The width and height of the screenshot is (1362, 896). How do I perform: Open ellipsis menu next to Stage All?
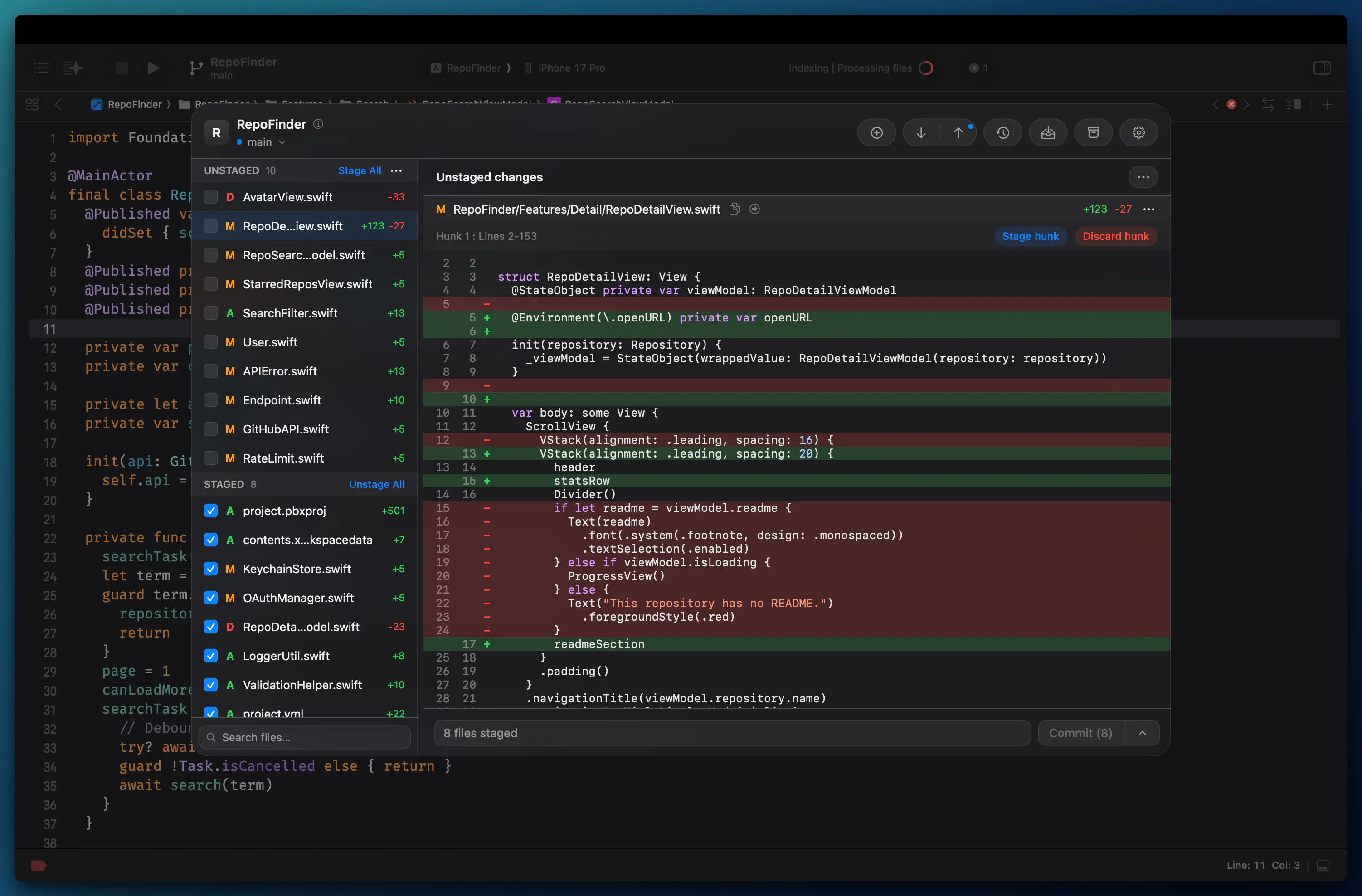(396, 170)
